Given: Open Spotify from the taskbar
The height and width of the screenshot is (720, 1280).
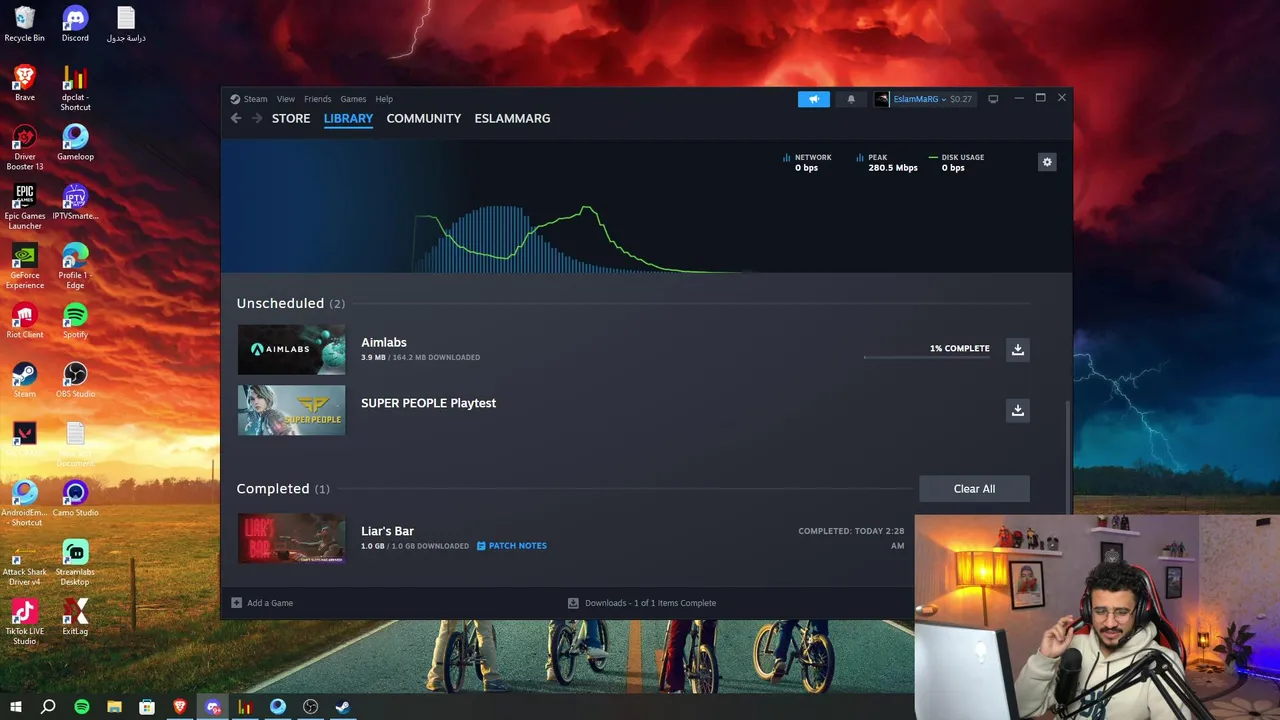Looking at the screenshot, I should coord(82,707).
